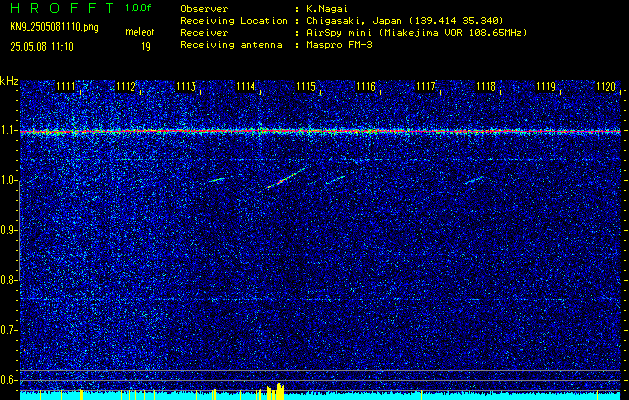The width and height of the screenshot is (629, 400).
Task: Click the long diagonal meteor echo after 1114
Action: pyautogui.click(x=287, y=177)
